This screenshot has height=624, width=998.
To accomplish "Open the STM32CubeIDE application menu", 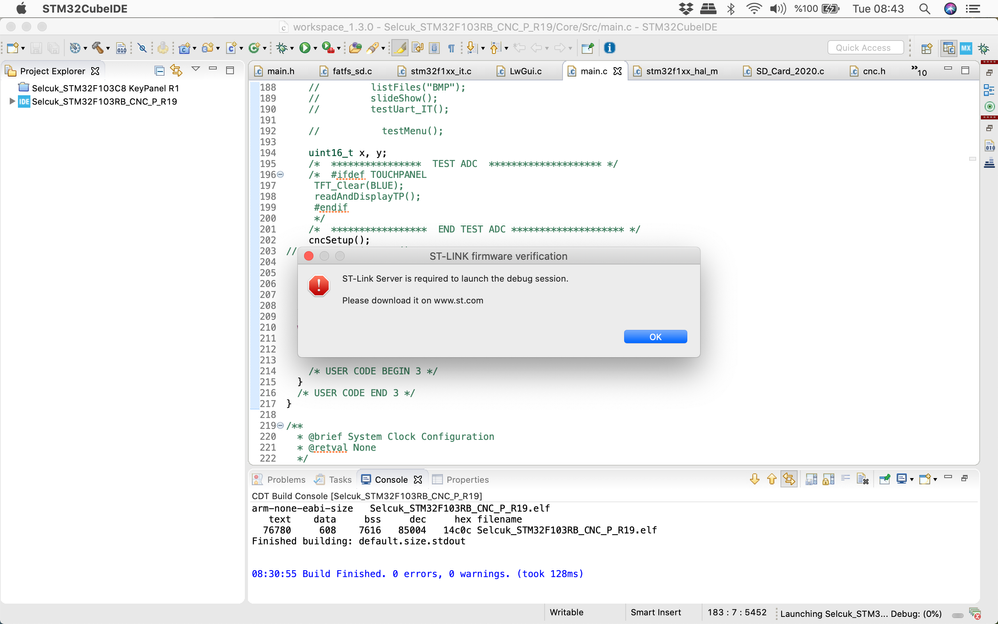I will 85,9.
